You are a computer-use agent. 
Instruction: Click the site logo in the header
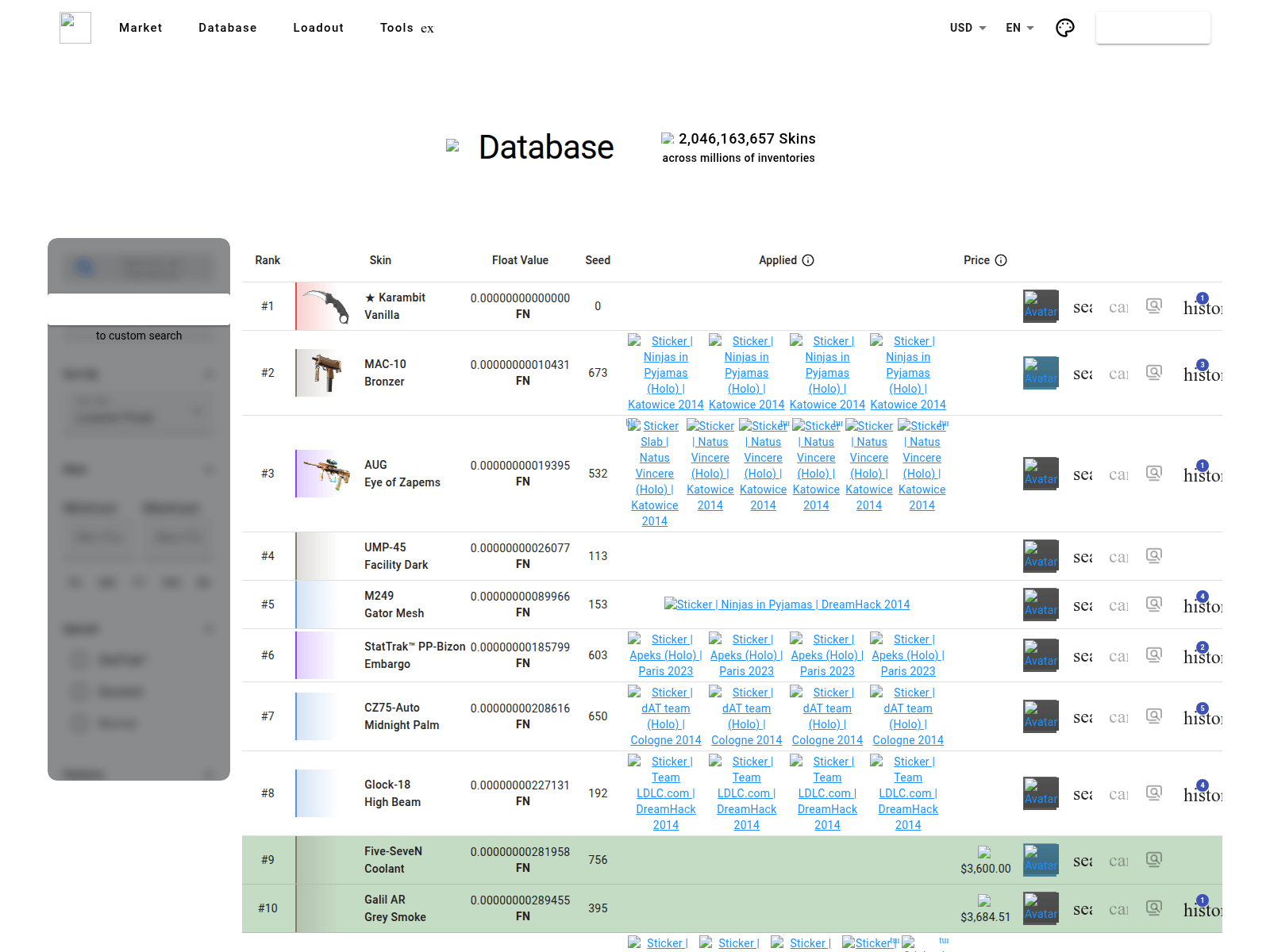tap(75, 28)
